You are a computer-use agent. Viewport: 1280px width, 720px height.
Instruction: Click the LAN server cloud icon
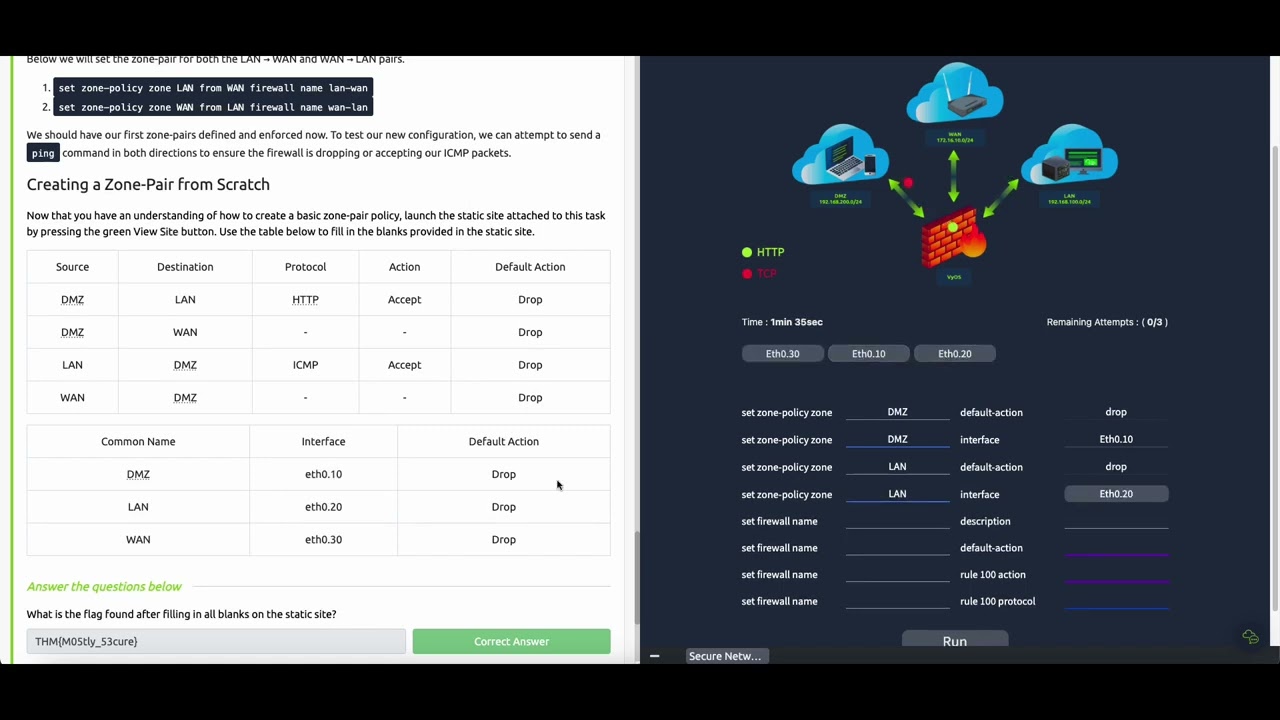point(1069,155)
